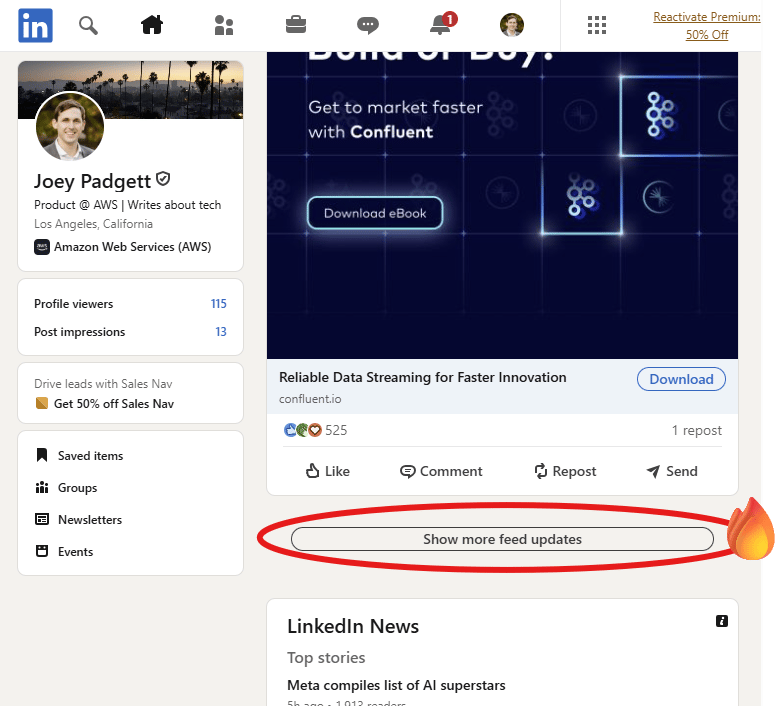This screenshot has width=784, height=706.
Task: Click the verification shield badge
Action: coord(163,178)
